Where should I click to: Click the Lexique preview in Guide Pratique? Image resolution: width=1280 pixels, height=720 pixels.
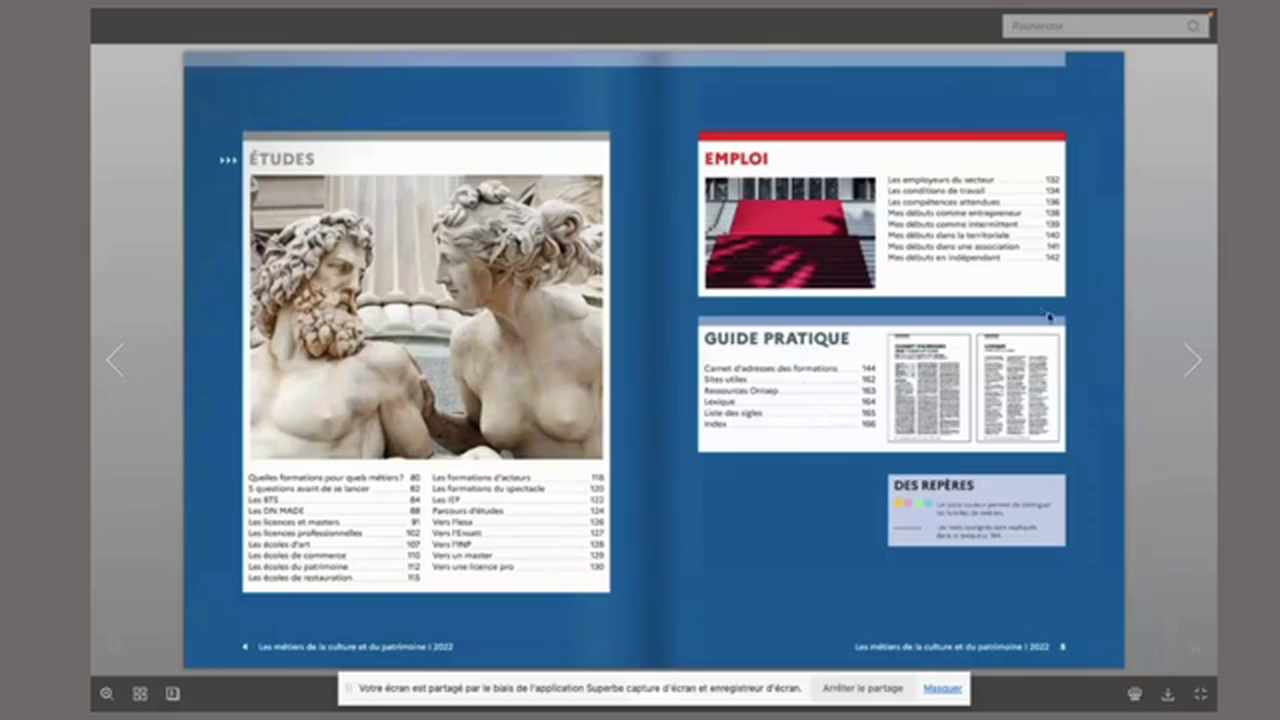pos(1018,387)
